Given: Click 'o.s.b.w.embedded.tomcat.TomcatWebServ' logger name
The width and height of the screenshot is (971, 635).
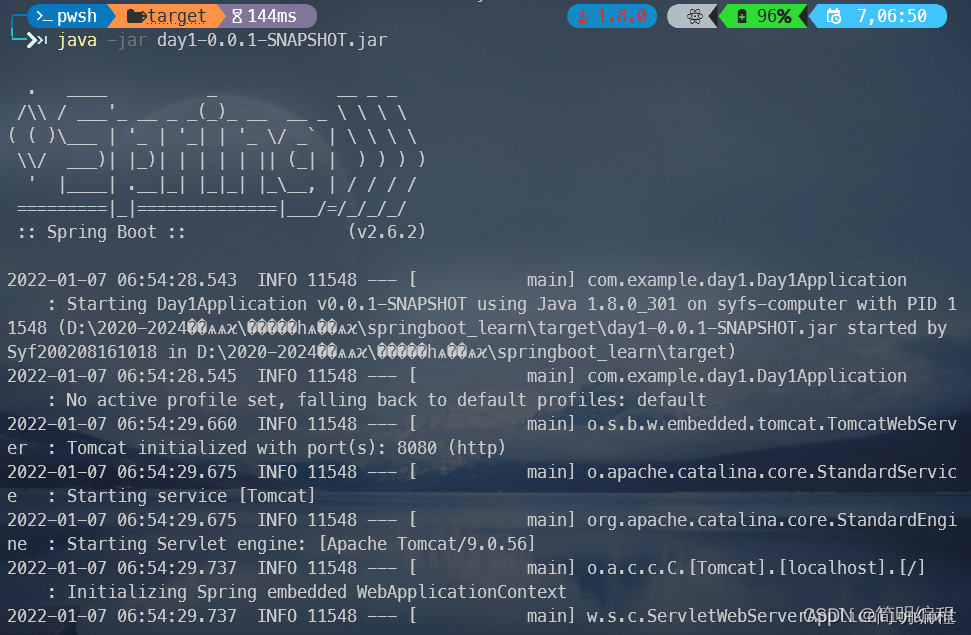Looking at the screenshot, I should [772, 424].
